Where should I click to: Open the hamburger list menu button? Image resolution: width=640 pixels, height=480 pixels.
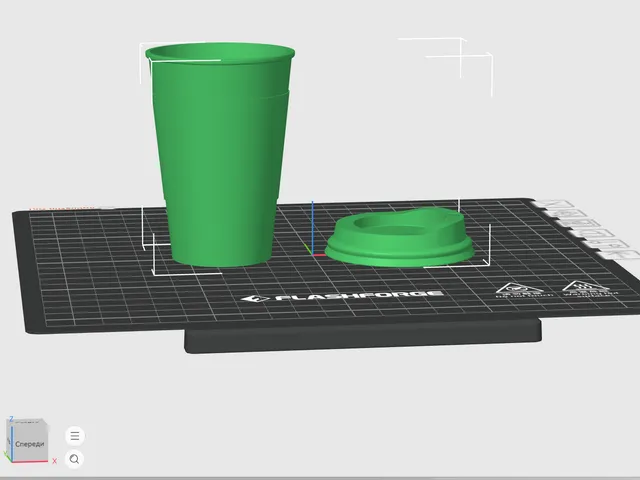(x=75, y=436)
